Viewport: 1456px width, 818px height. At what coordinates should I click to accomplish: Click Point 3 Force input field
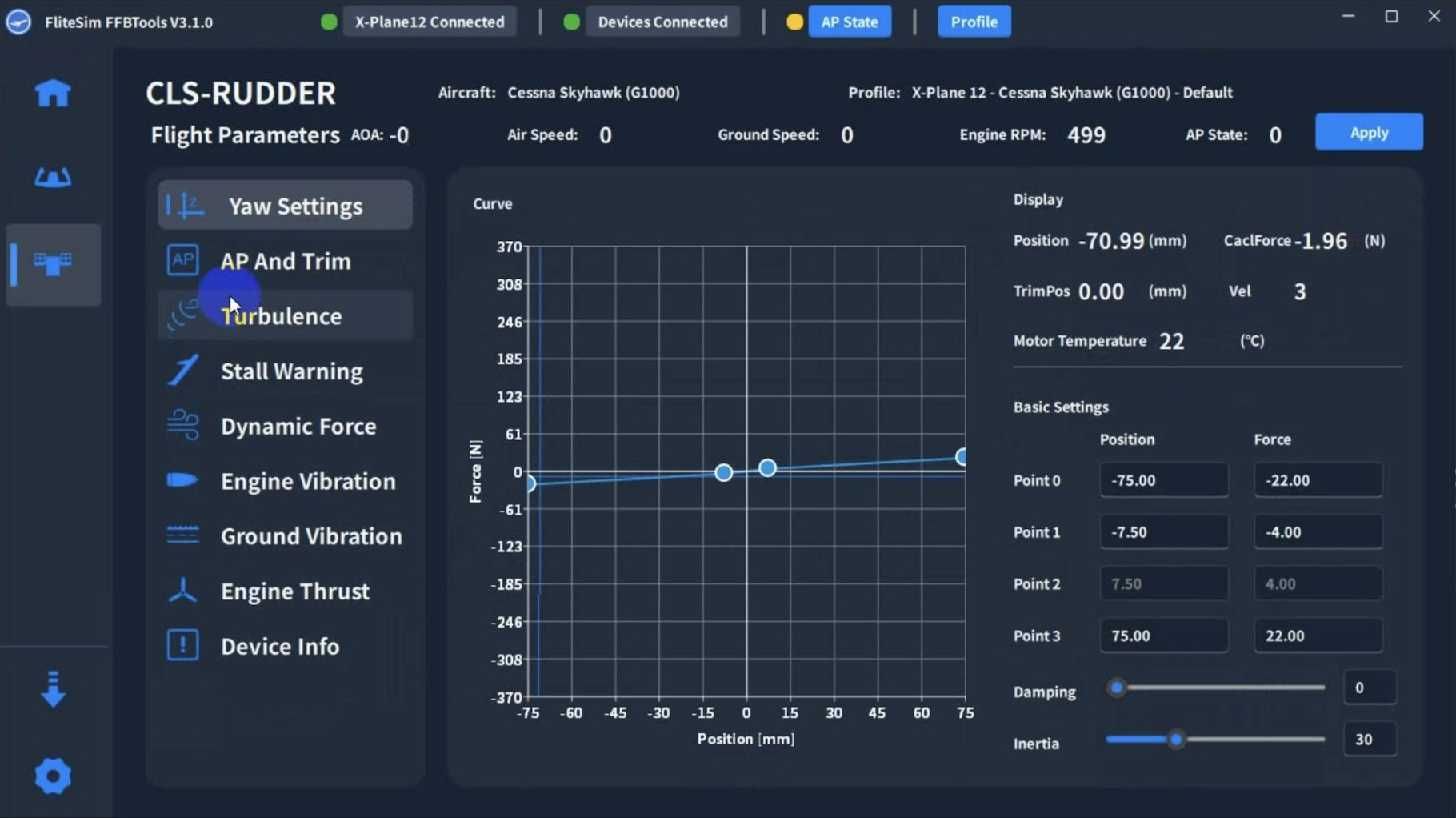click(1318, 636)
